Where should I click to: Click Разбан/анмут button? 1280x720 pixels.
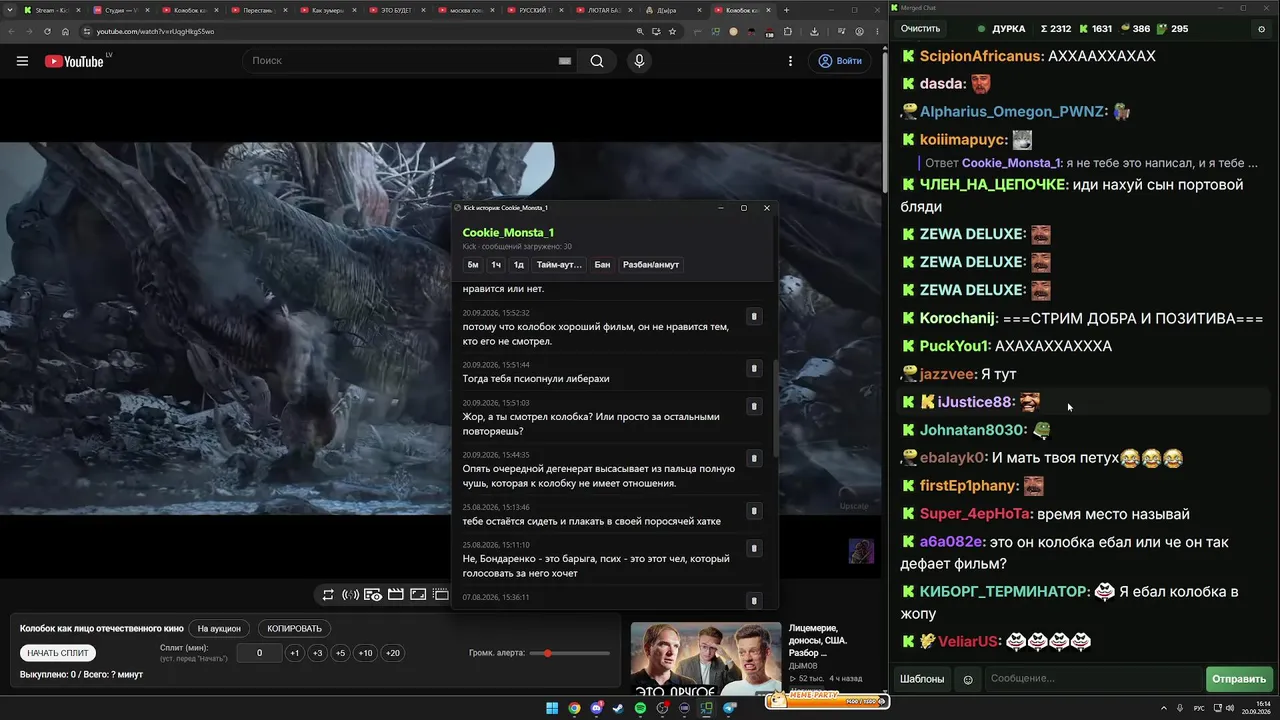pos(651,265)
